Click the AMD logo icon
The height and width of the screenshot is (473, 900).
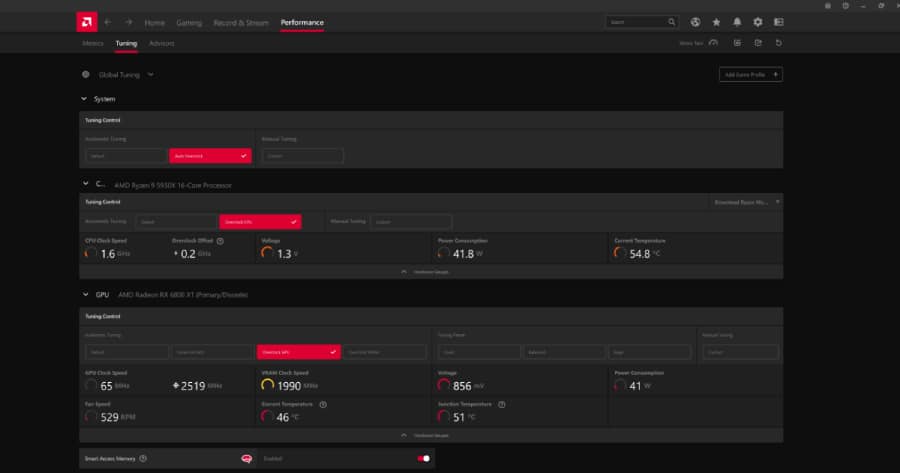[x=87, y=22]
